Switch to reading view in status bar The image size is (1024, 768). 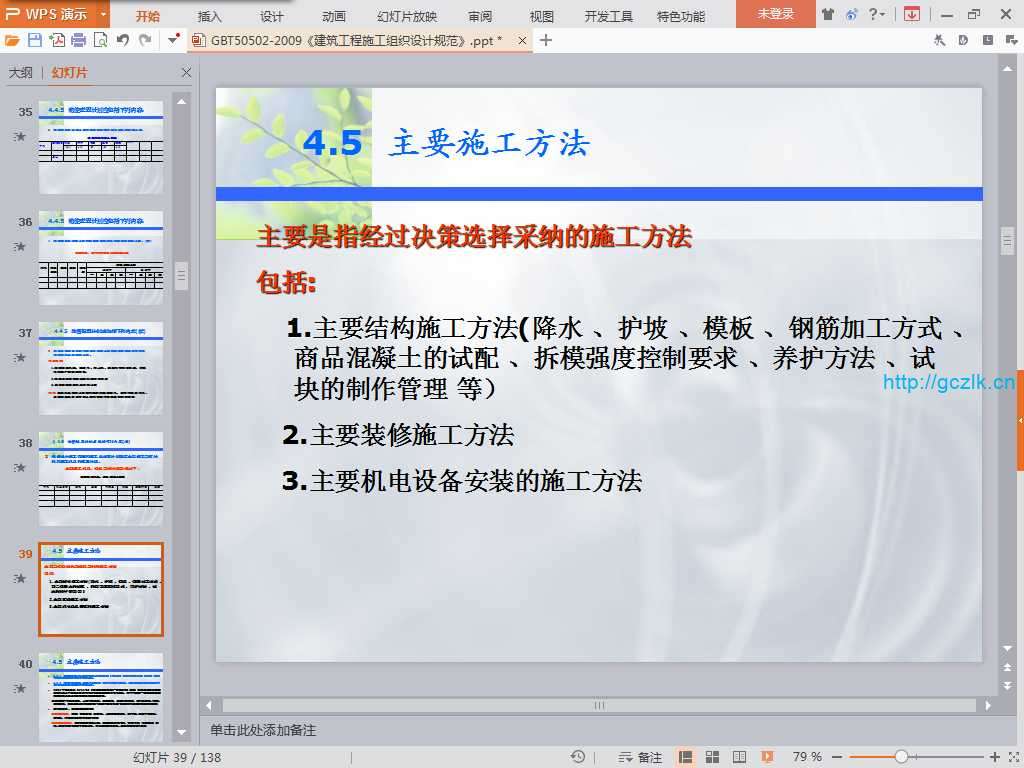pyautogui.click(x=739, y=757)
